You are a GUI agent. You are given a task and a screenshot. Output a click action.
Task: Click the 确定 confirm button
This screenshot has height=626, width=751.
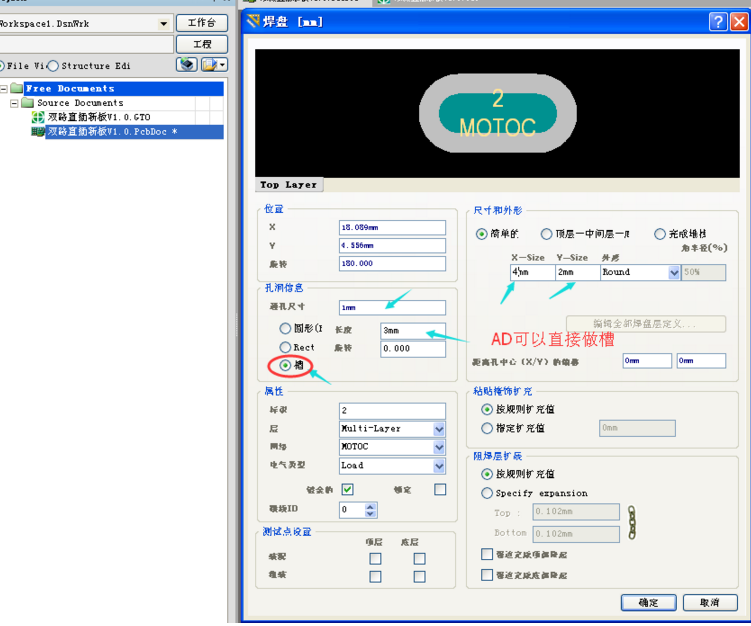click(x=648, y=603)
